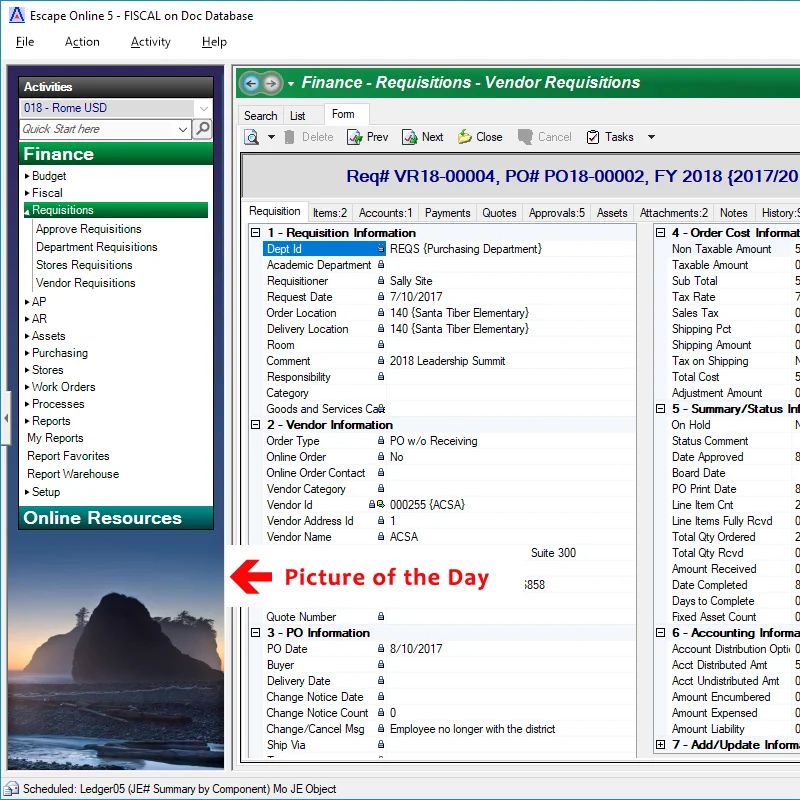Open Department Requisitions
The width and height of the screenshot is (800, 800).
pos(96,247)
